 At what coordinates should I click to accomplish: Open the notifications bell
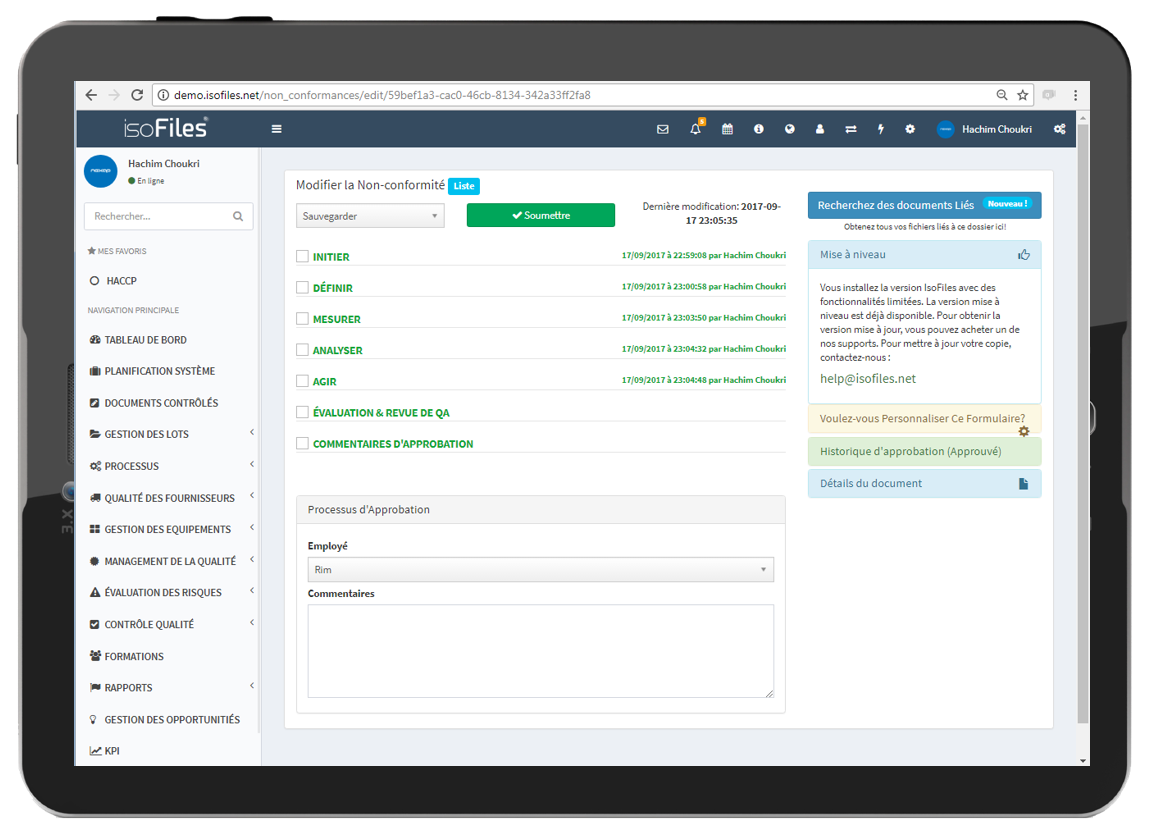695,129
